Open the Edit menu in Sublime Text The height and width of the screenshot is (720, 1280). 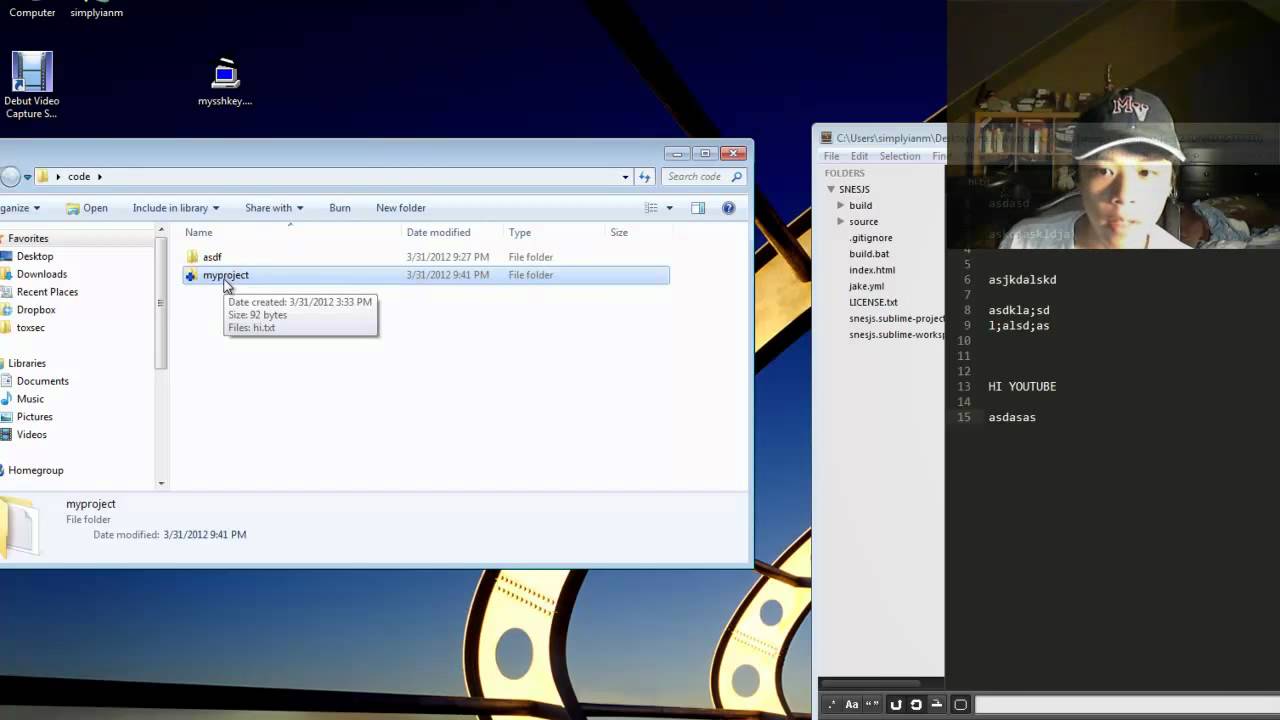click(860, 156)
